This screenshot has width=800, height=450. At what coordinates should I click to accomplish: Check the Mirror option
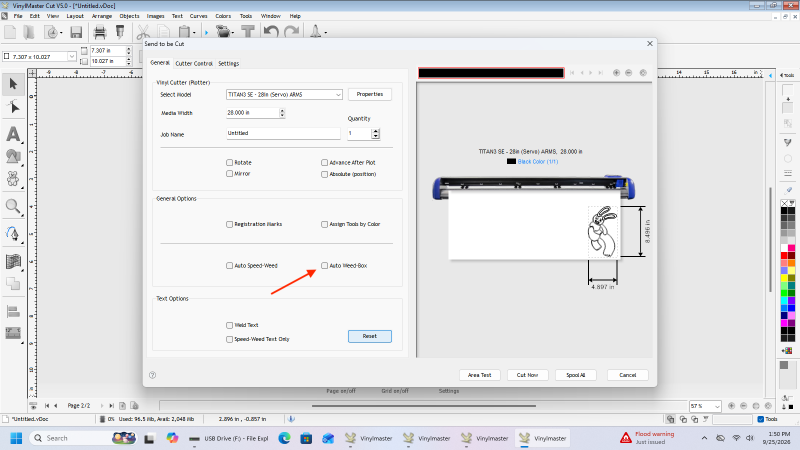(x=230, y=173)
